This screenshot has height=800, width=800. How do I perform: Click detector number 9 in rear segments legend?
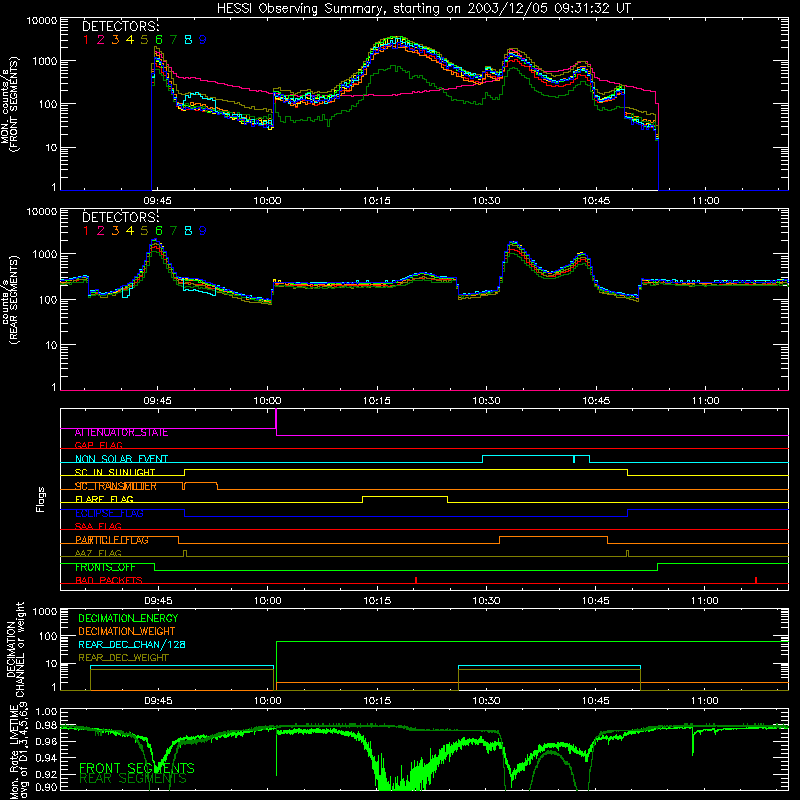pyautogui.click(x=203, y=231)
